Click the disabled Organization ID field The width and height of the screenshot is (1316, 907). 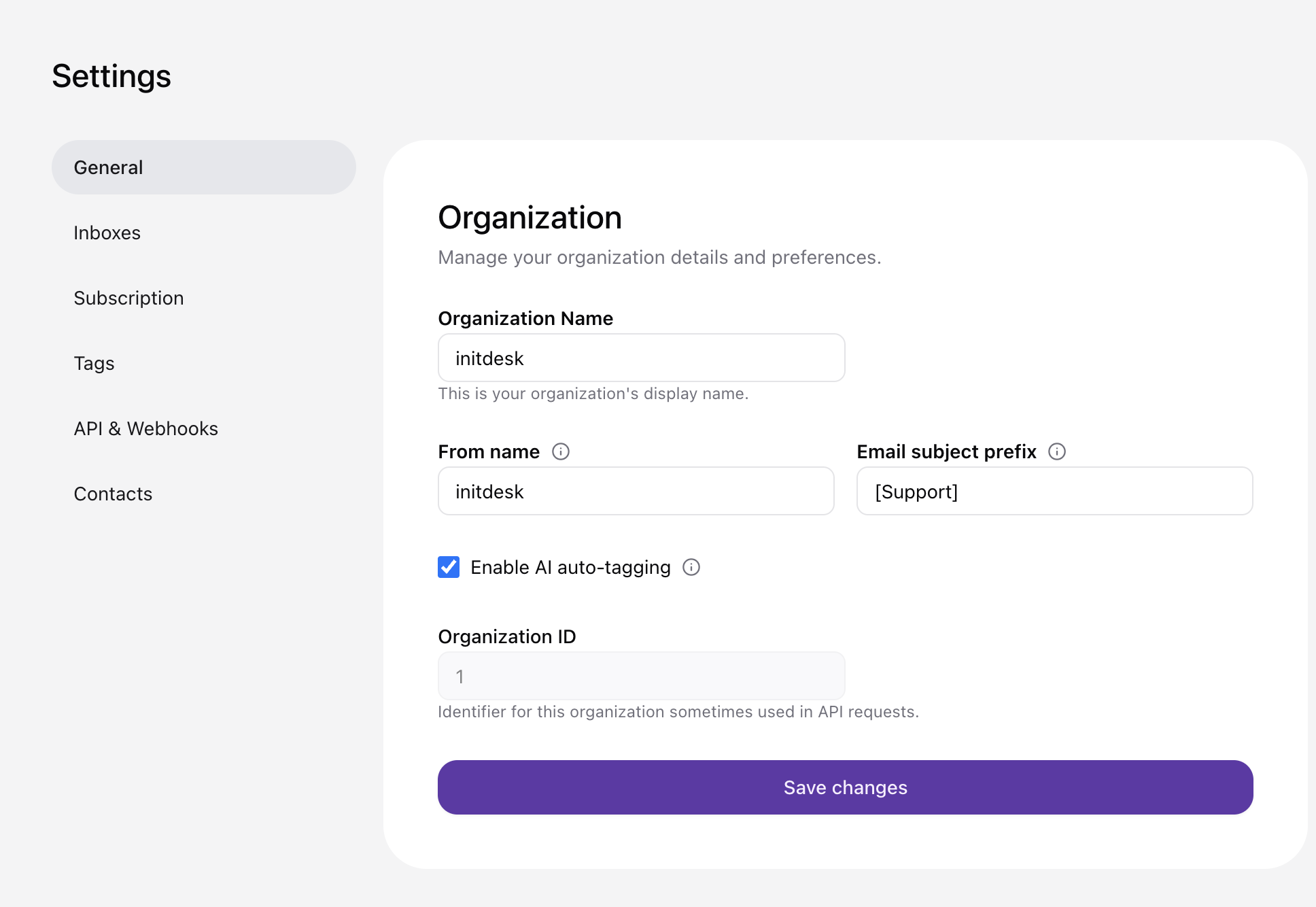640,675
